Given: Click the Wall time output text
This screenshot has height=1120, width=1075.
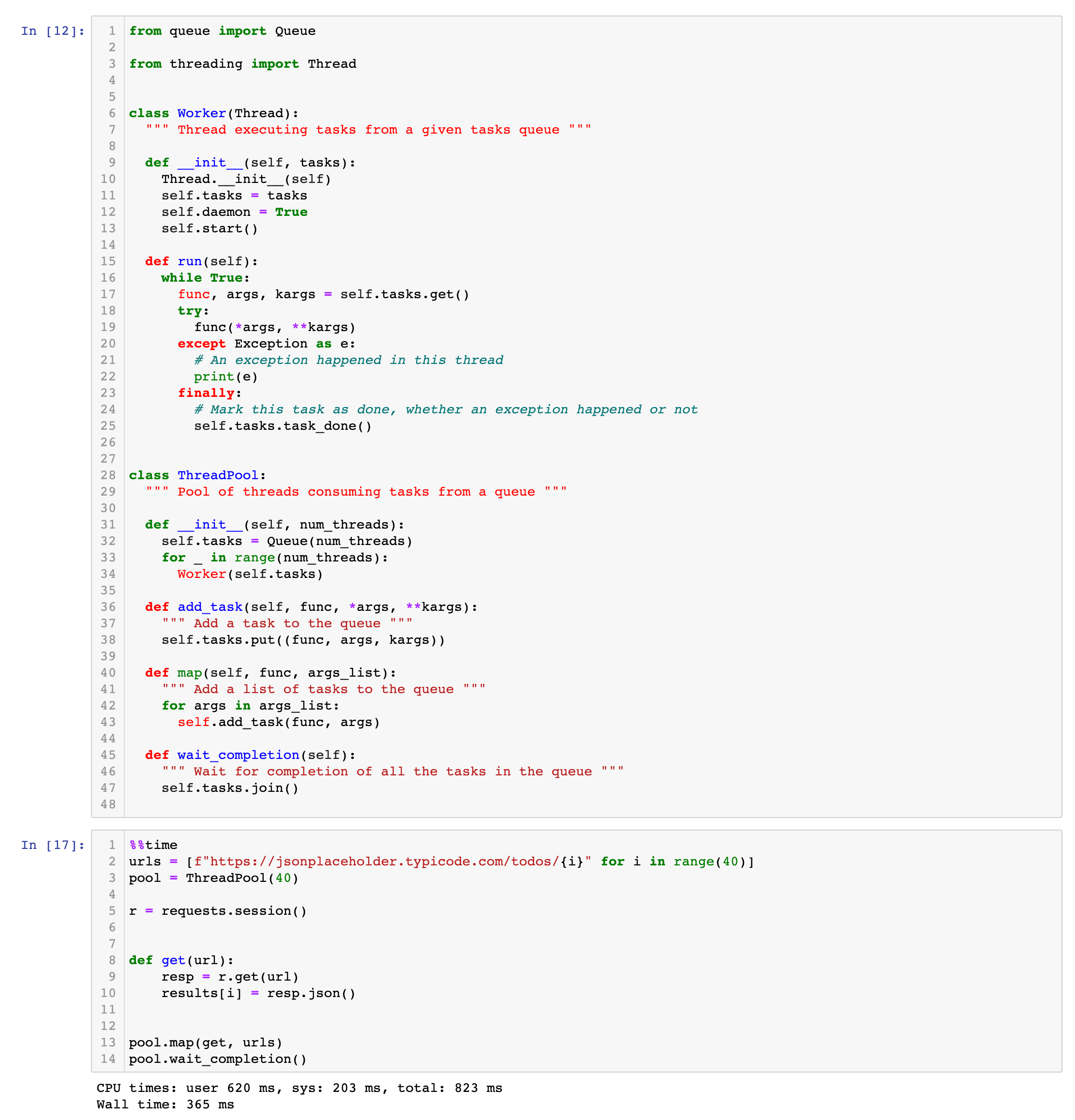Looking at the screenshot, I should coord(165,1104).
